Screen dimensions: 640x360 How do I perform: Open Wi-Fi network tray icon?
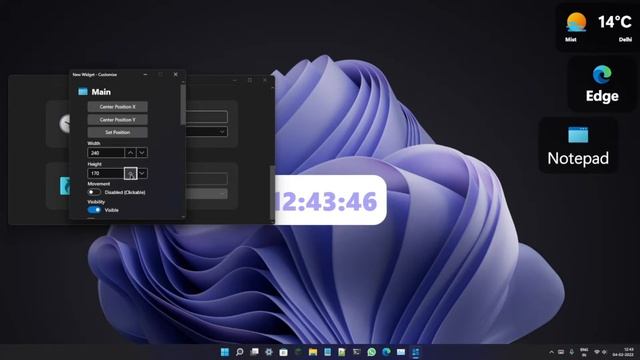(597, 352)
